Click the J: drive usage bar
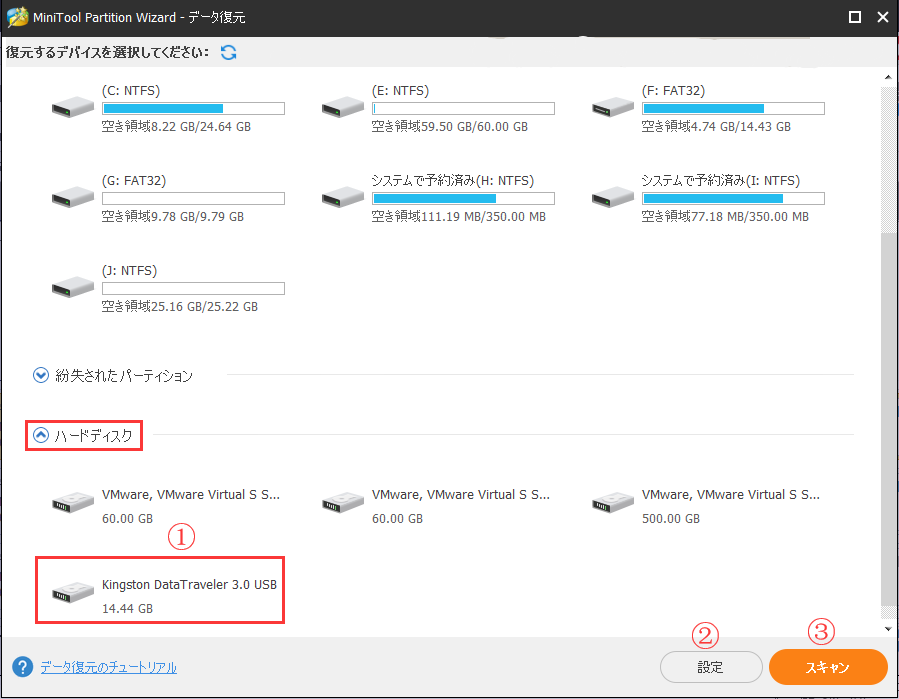 click(193, 288)
